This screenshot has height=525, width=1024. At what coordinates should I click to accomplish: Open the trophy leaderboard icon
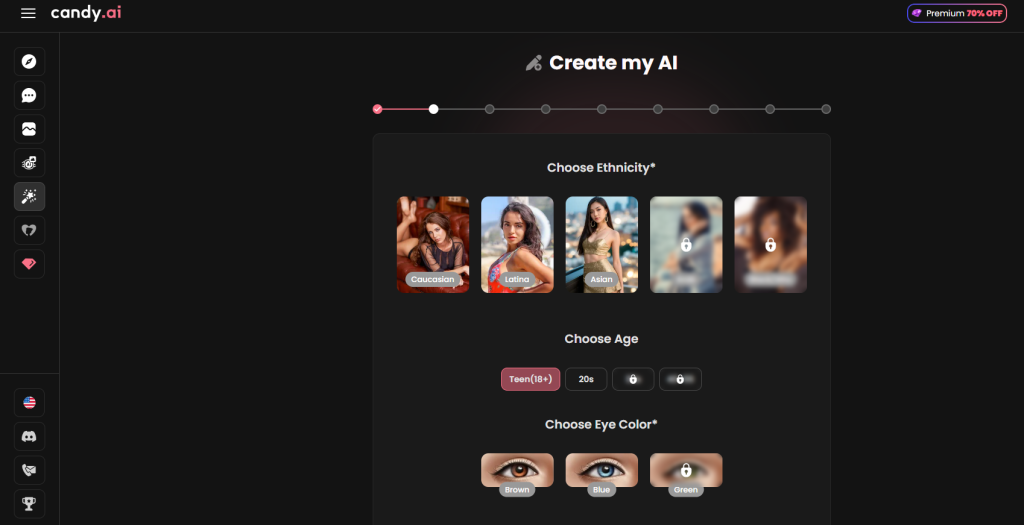29,503
